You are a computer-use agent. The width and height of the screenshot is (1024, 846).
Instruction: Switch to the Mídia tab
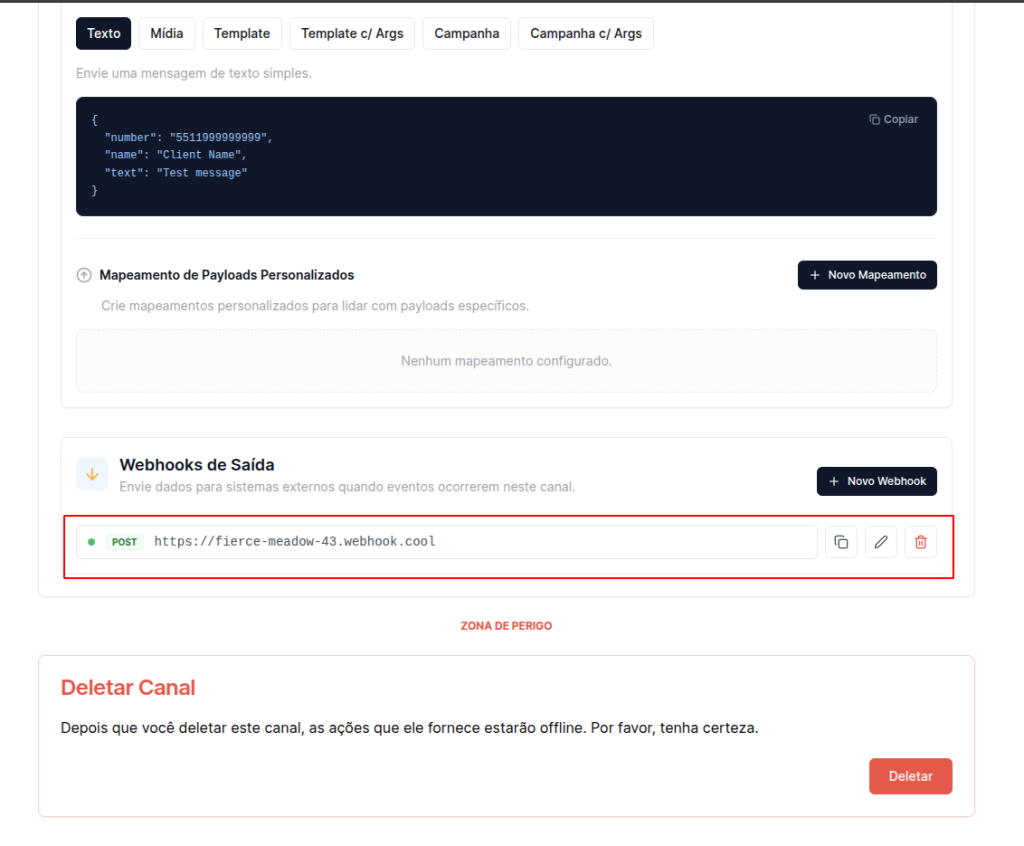[167, 33]
